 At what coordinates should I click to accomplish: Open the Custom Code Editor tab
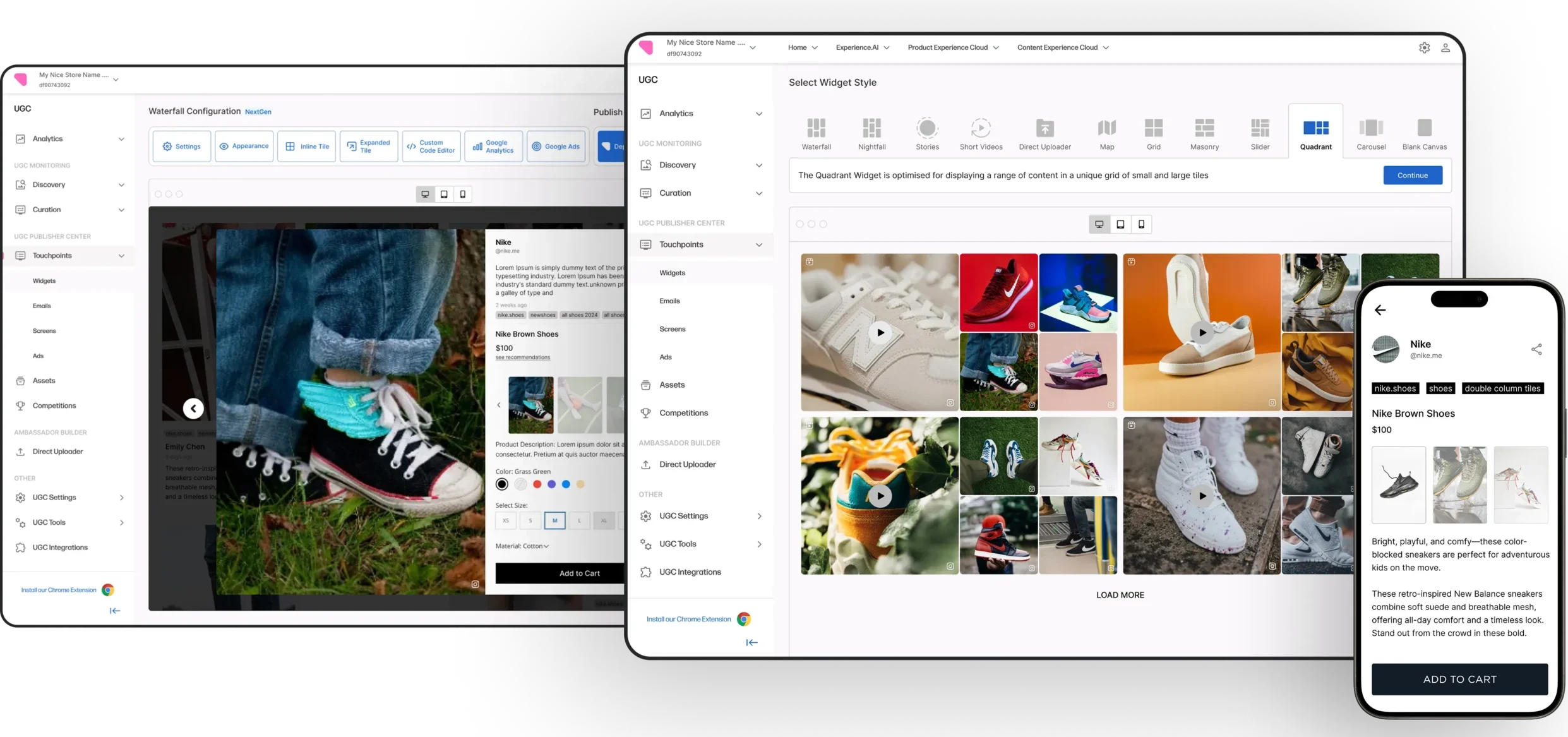coord(431,146)
